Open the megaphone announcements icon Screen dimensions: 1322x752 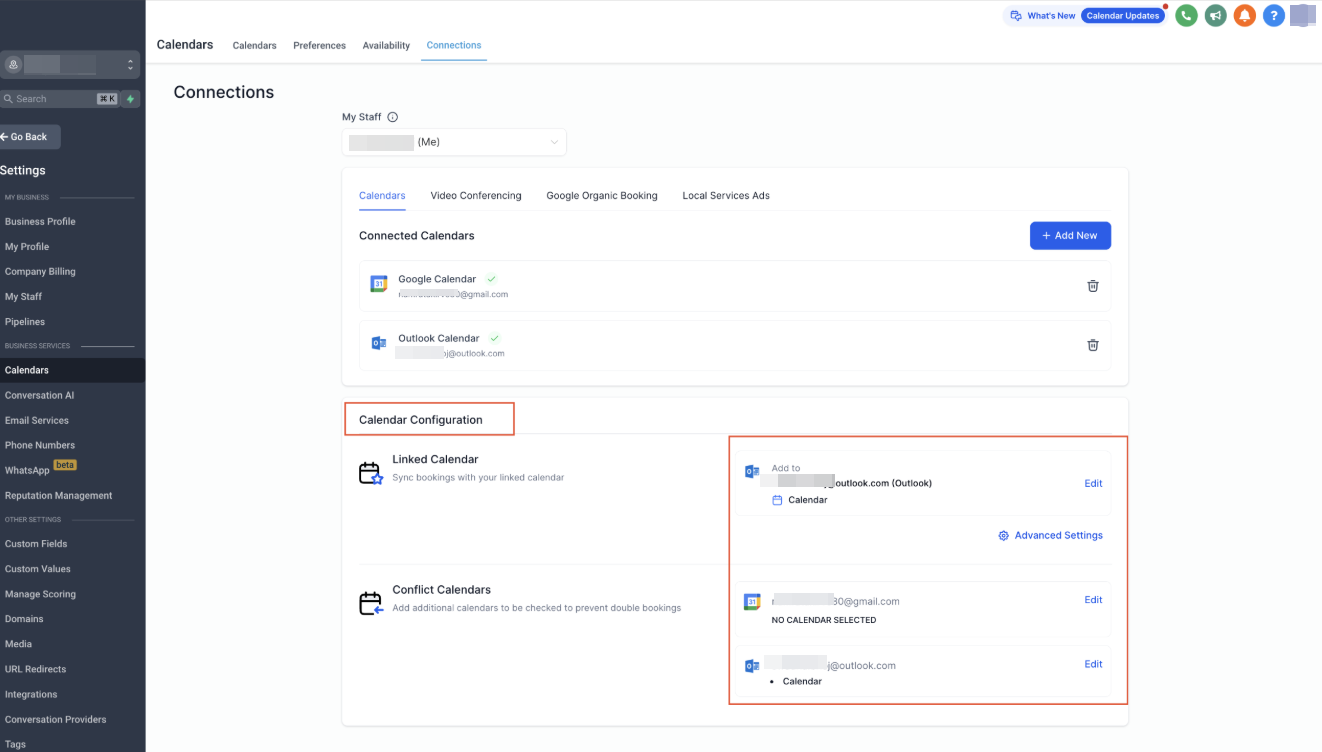(x=1215, y=15)
